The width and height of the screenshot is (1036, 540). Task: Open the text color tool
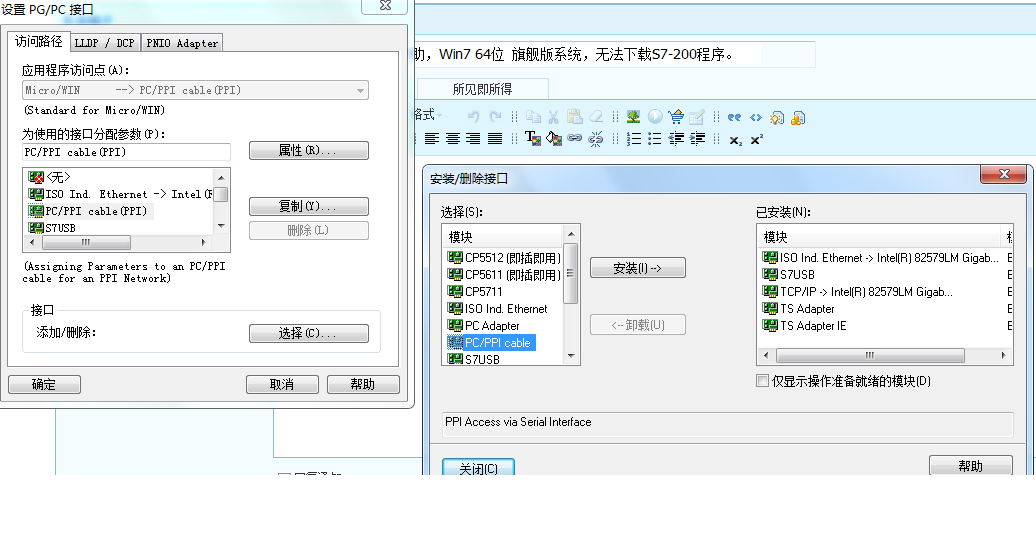pyautogui.click(x=532, y=139)
